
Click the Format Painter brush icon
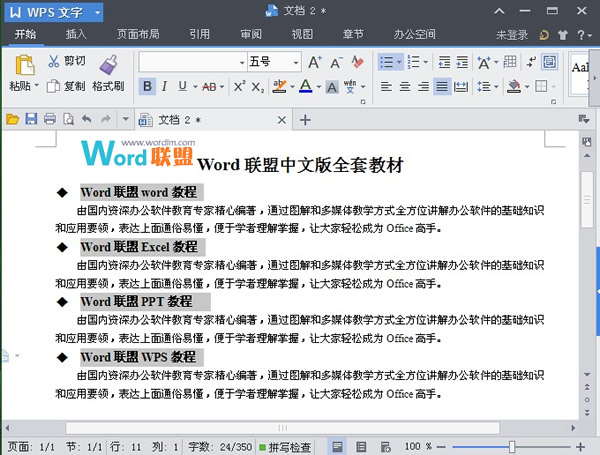coord(107,64)
